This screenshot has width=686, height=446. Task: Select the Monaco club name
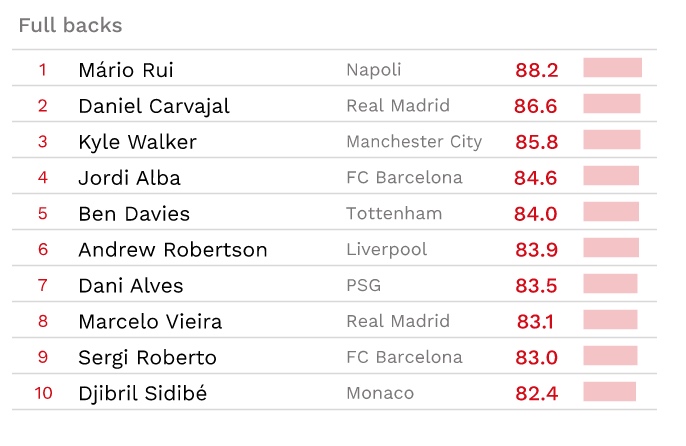(x=380, y=394)
